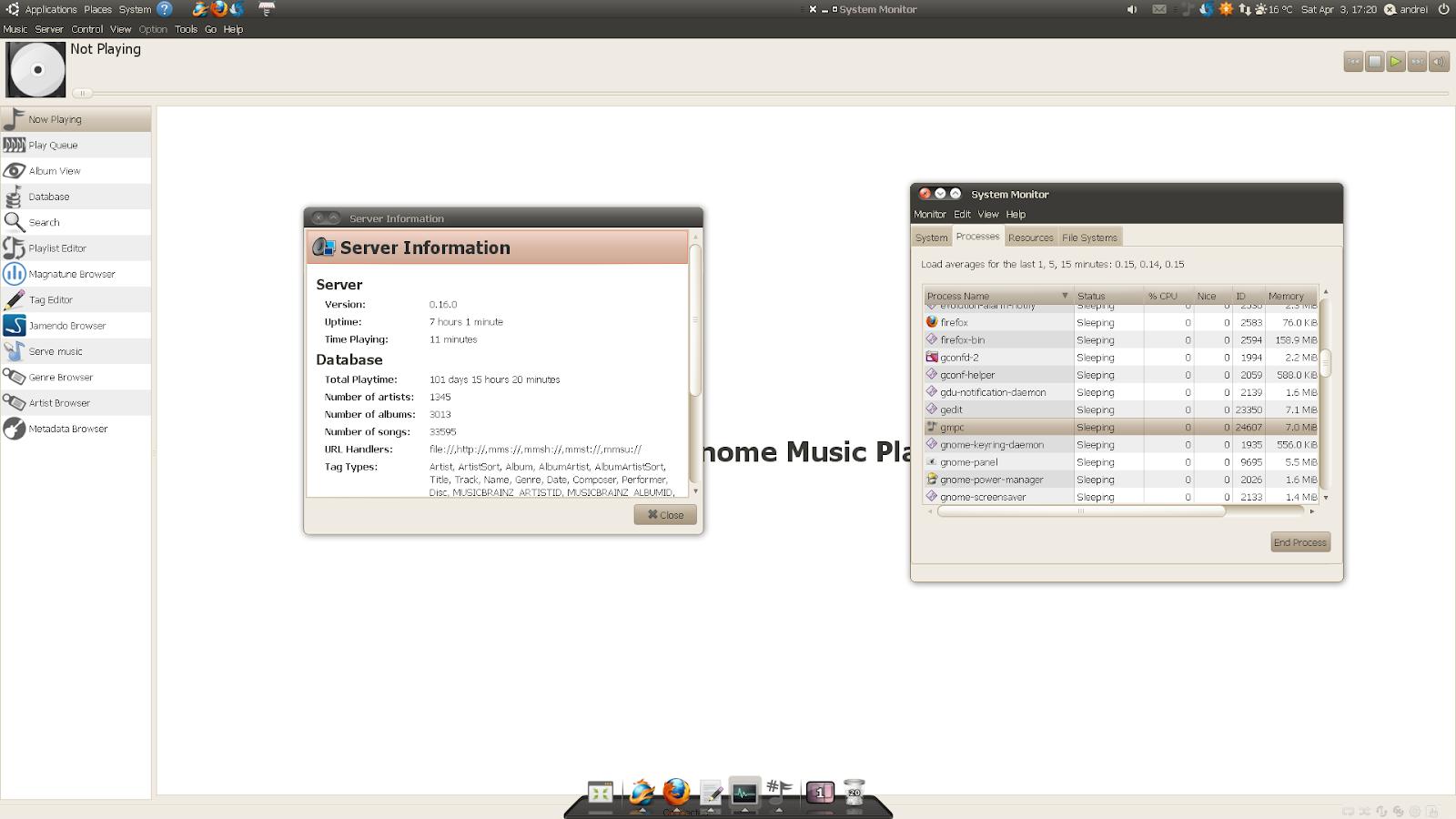Select the gnome-panel process row
1456x819 pixels.
click(x=1121, y=462)
